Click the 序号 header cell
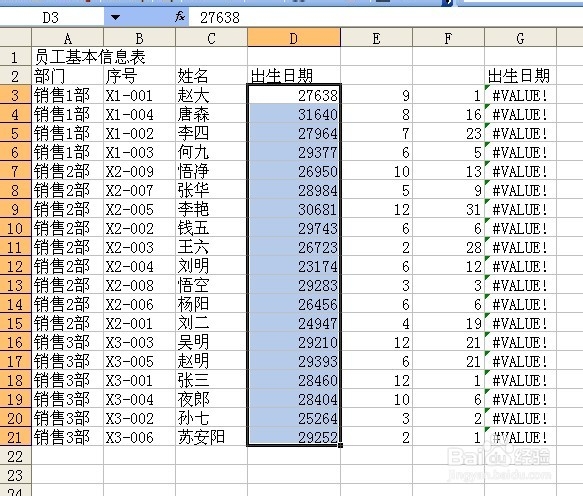 [x=139, y=76]
